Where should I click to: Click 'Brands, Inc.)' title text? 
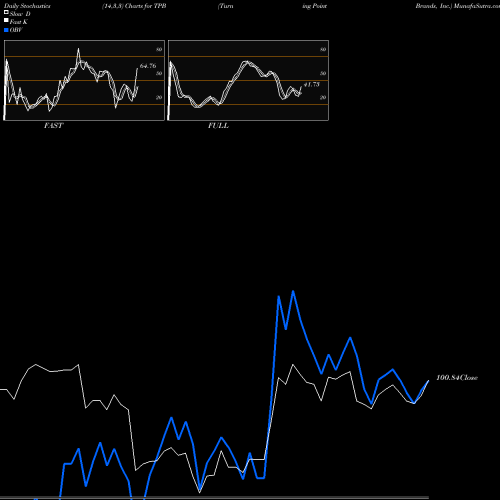pyautogui.click(x=433, y=6)
